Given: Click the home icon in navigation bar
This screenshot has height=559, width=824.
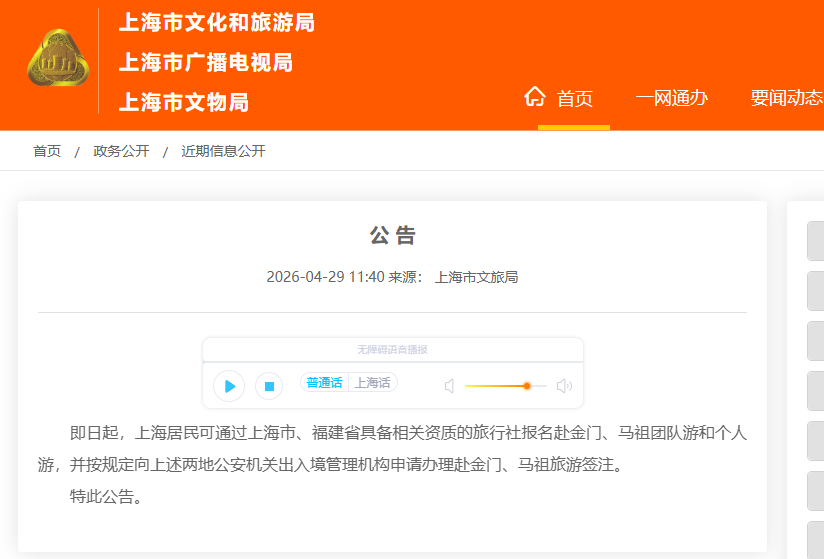Looking at the screenshot, I should coord(535,97).
